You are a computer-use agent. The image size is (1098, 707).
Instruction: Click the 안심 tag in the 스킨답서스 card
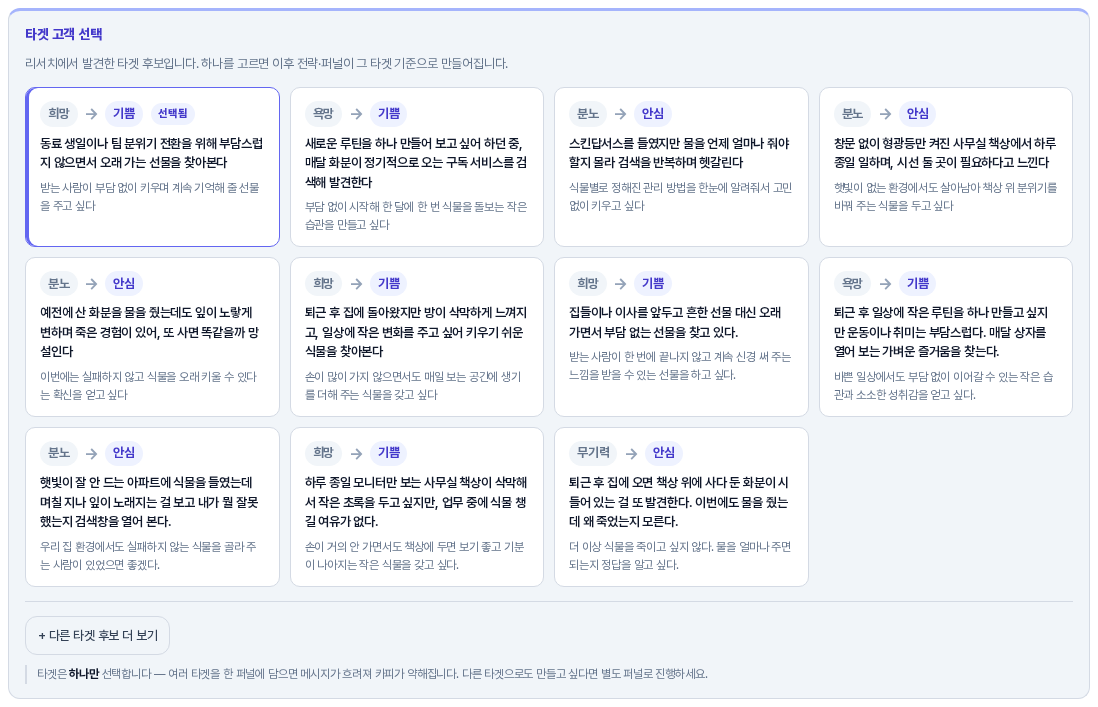(x=653, y=113)
